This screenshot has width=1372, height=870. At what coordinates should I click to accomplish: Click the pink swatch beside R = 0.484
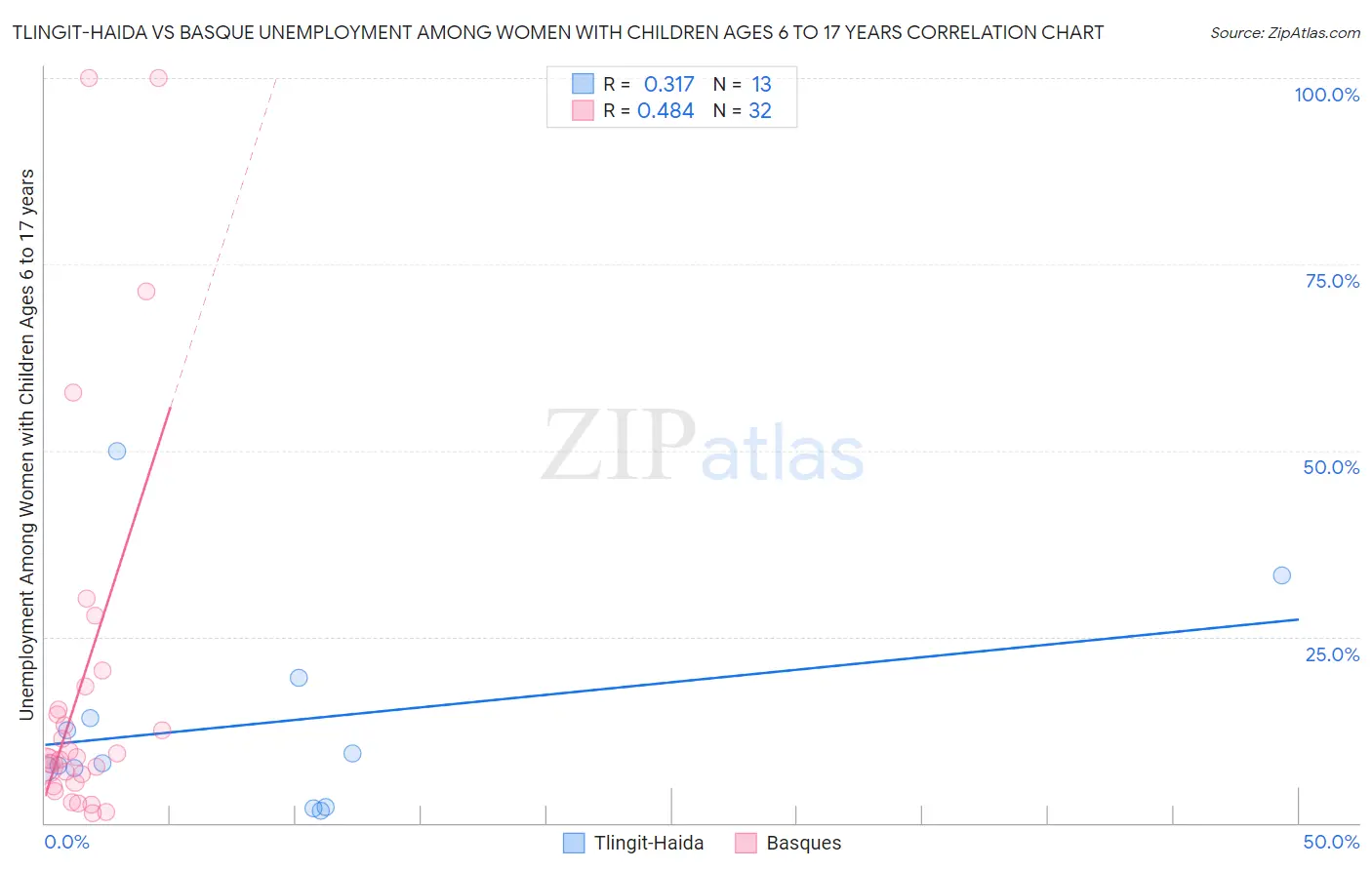pyautogui.click(x=583, y=110)
